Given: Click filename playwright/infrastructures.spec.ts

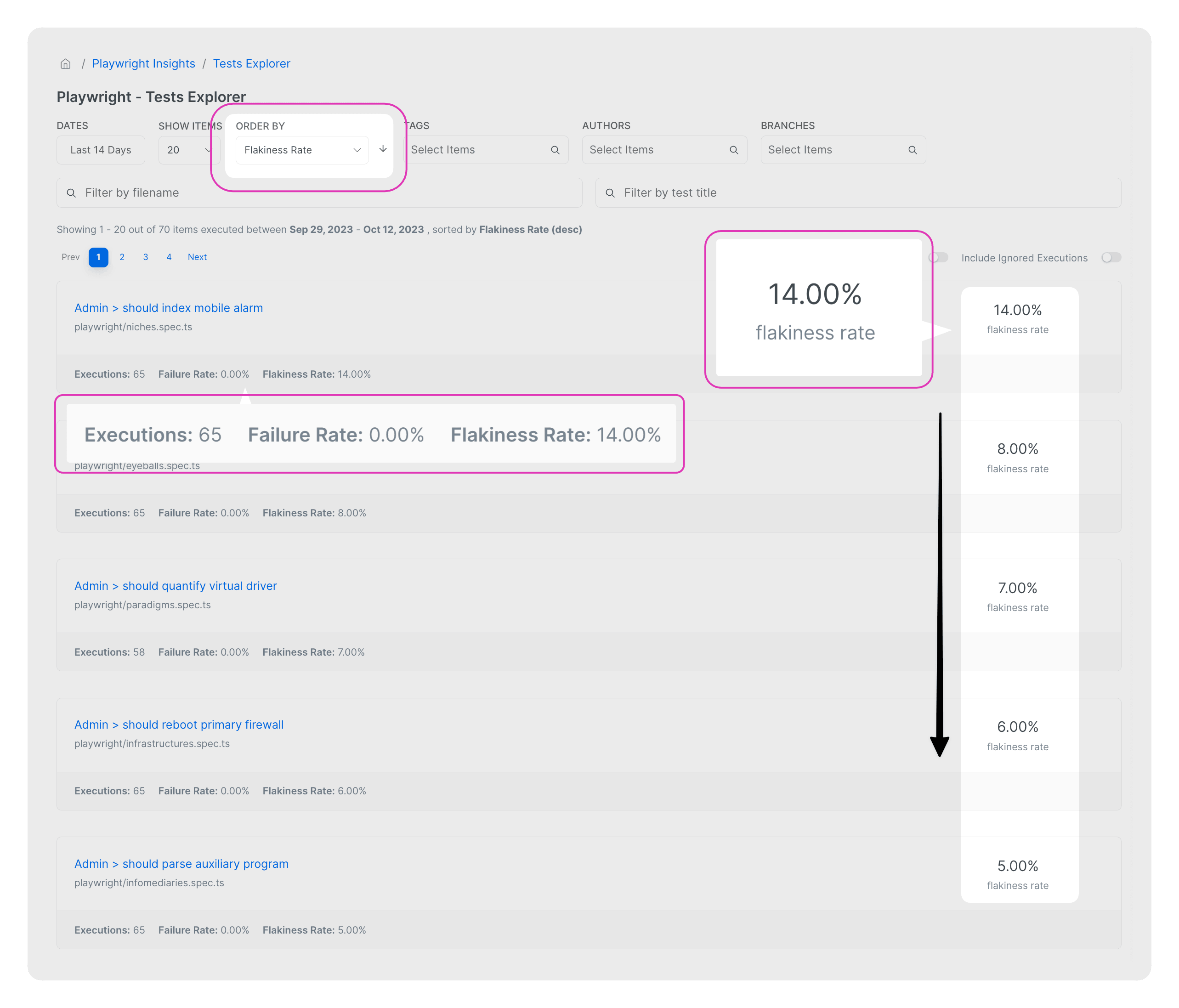Looking at the screenshot, I should click(152, 743).
